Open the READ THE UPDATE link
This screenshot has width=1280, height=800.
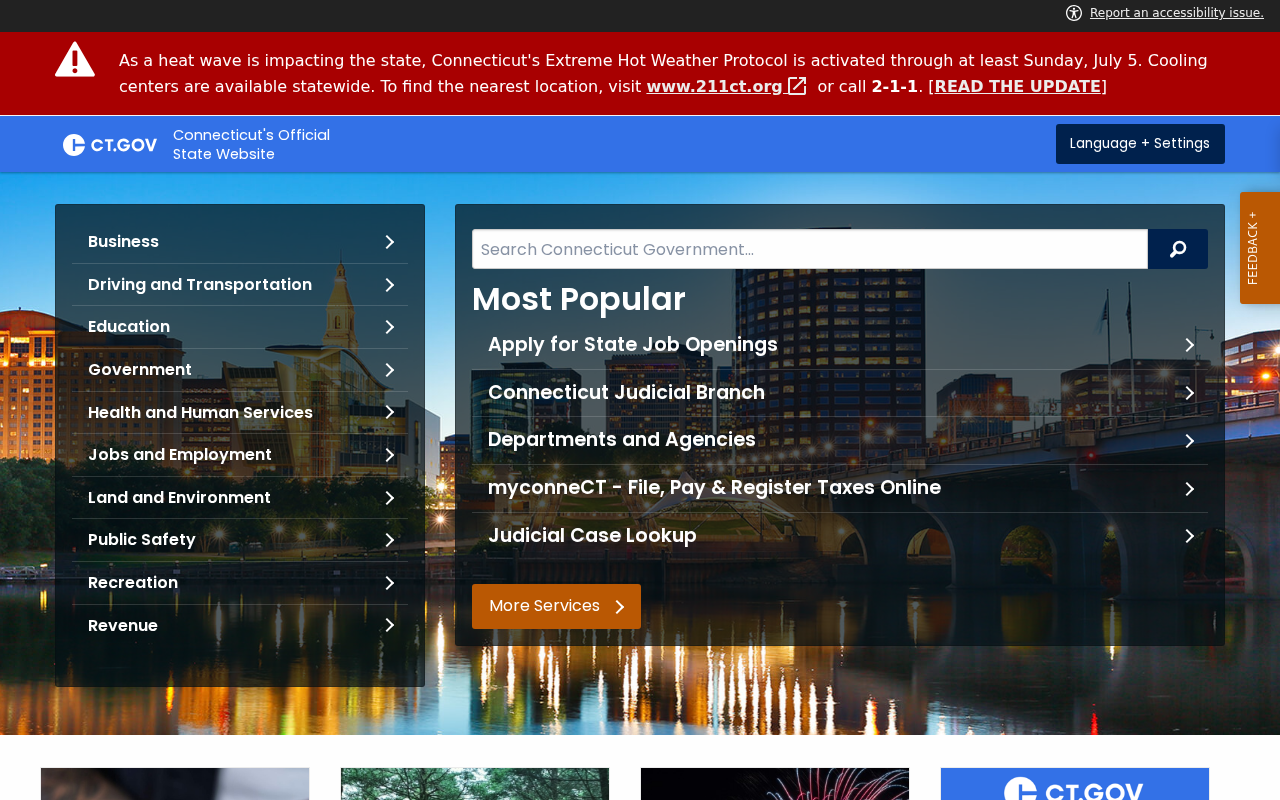tap(1018, 86)
